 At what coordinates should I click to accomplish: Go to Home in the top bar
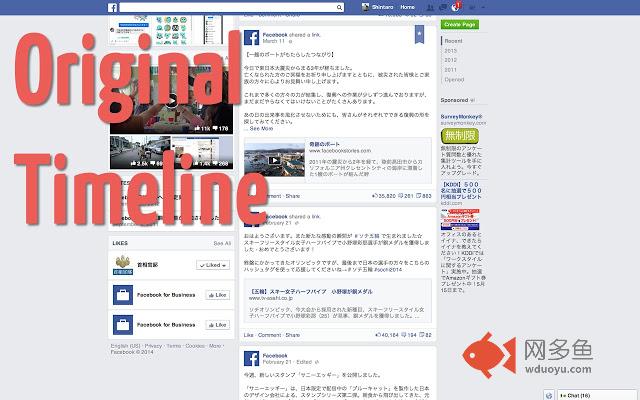click(407, 7)
